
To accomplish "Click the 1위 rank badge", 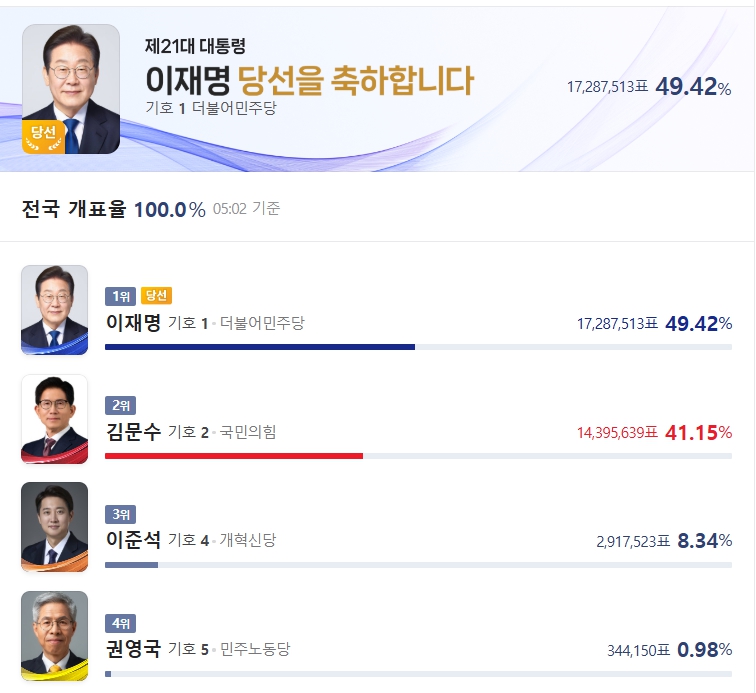I will [x=121, y=296].
